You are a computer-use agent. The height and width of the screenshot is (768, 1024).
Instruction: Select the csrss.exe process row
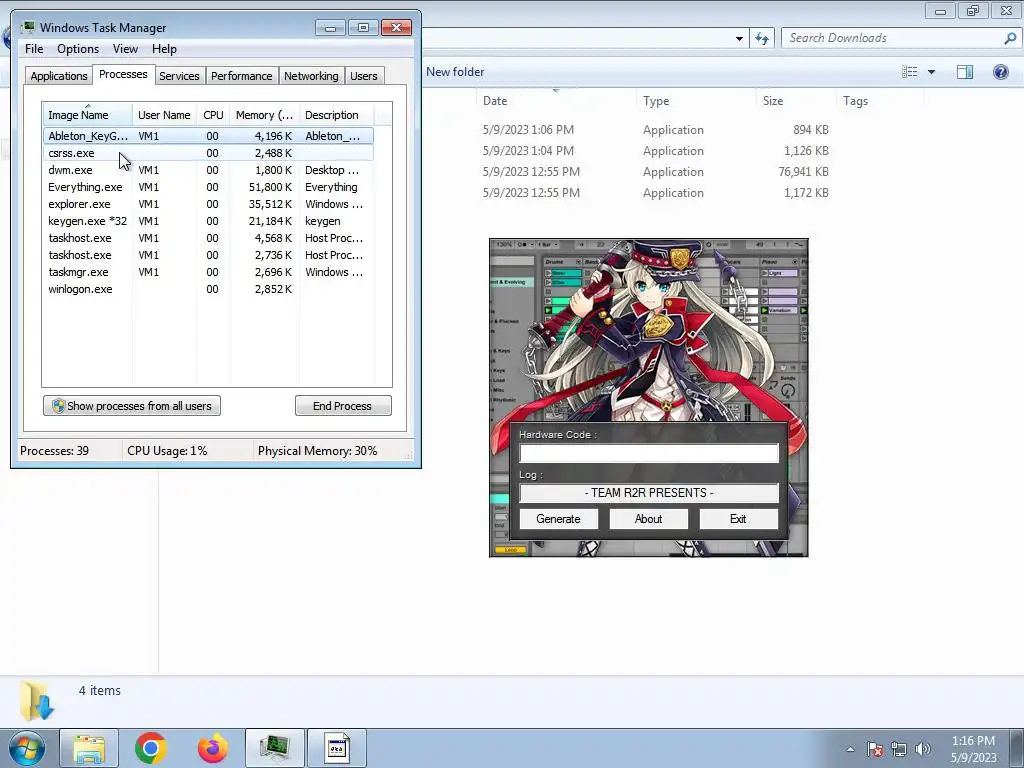208,153
